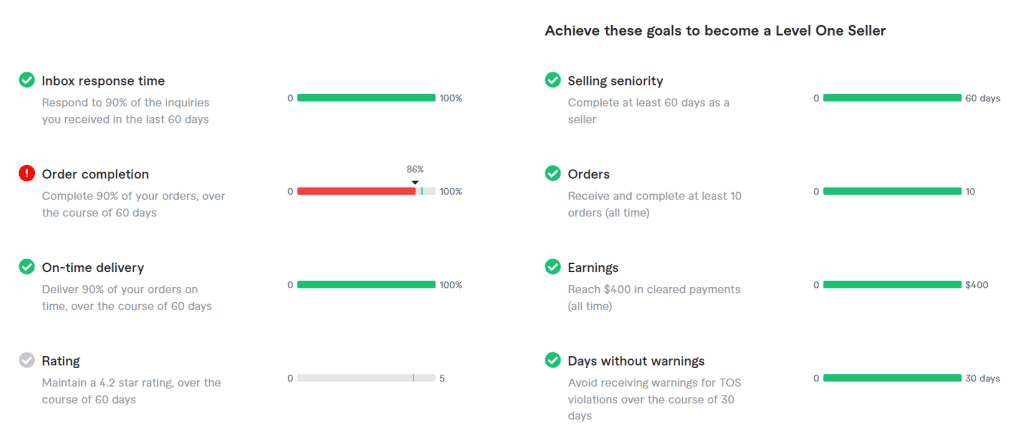Click the red Order completion progress bar
Image resolution: width=1024 pixels, height=447 pixels.
tap(356, 191)
